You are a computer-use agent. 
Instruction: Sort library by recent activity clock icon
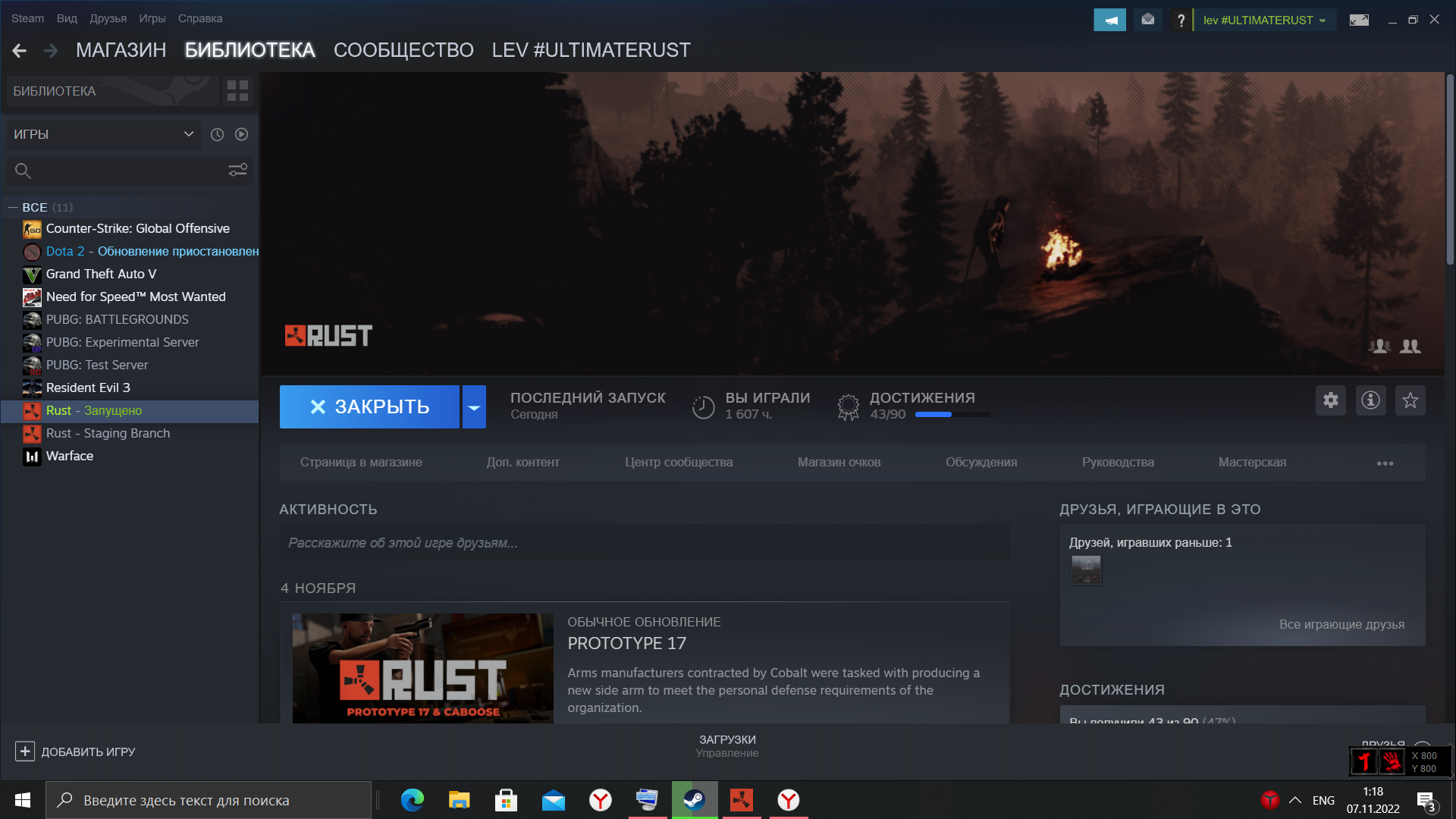[x=217, y=134]
